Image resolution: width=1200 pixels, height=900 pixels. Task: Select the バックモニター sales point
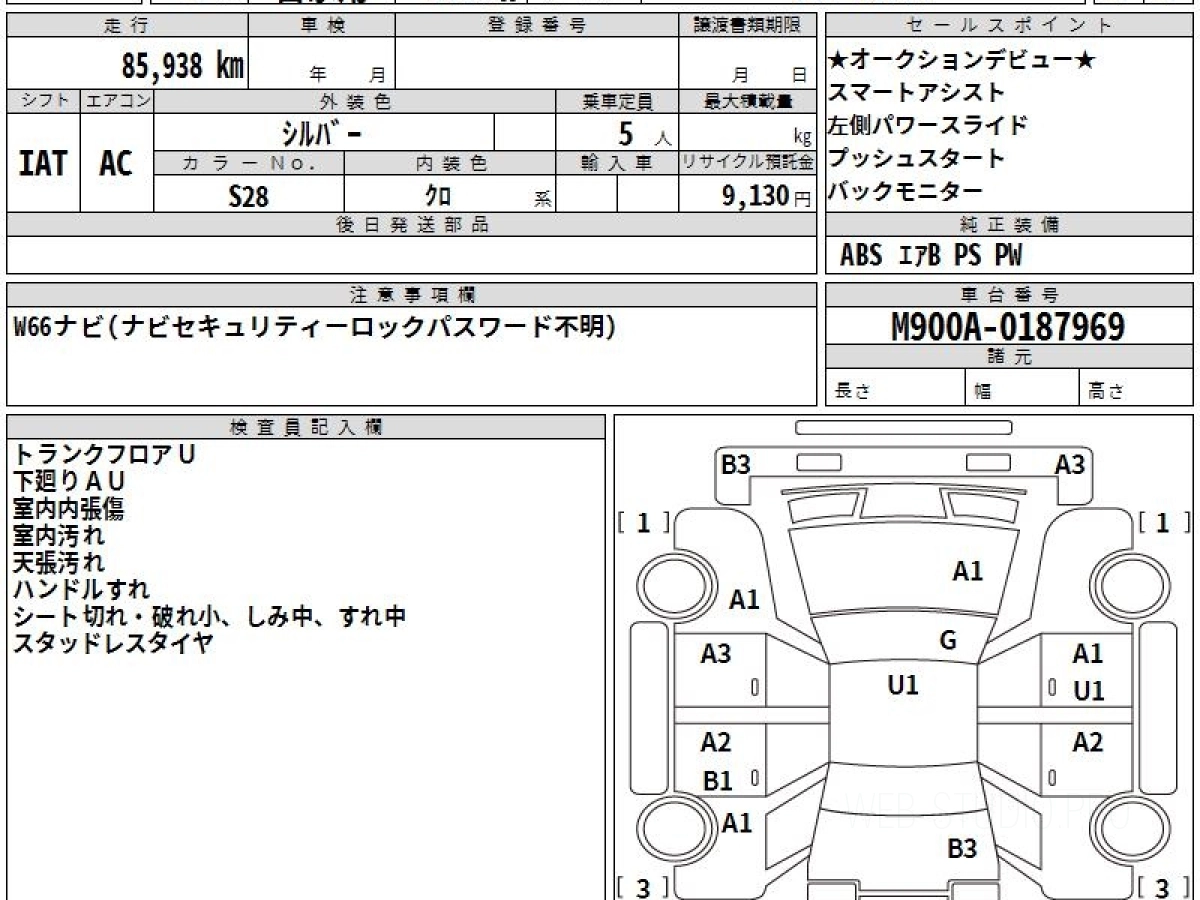click(906, 191)
